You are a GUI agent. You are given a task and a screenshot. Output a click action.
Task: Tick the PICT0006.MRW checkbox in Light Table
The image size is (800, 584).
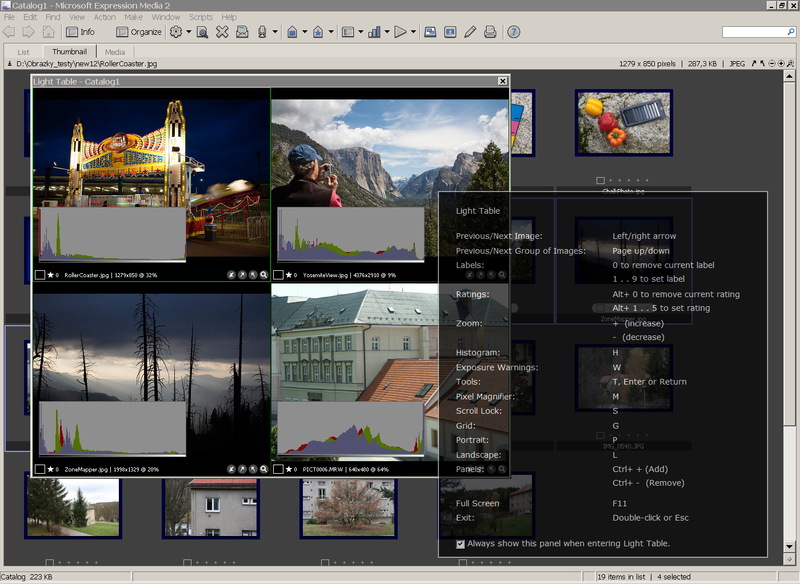tap(278, 469)
